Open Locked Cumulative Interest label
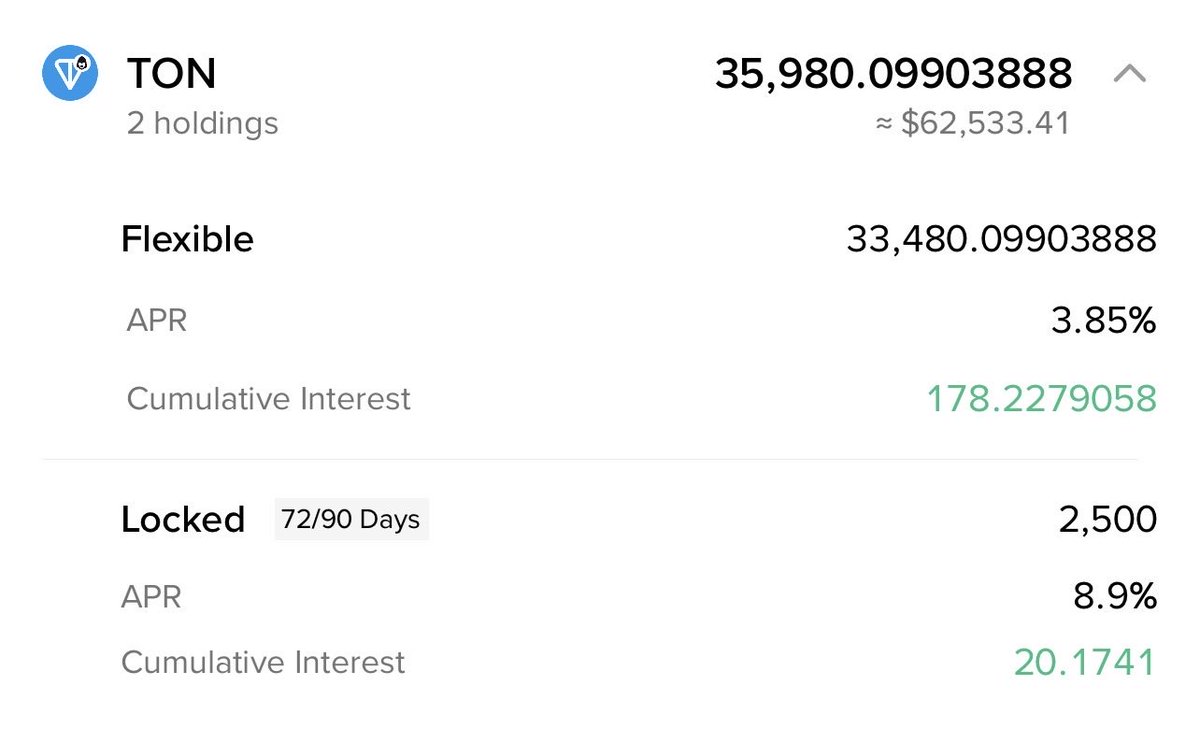This screenshot has height=743, width=1200. [263, 662]
